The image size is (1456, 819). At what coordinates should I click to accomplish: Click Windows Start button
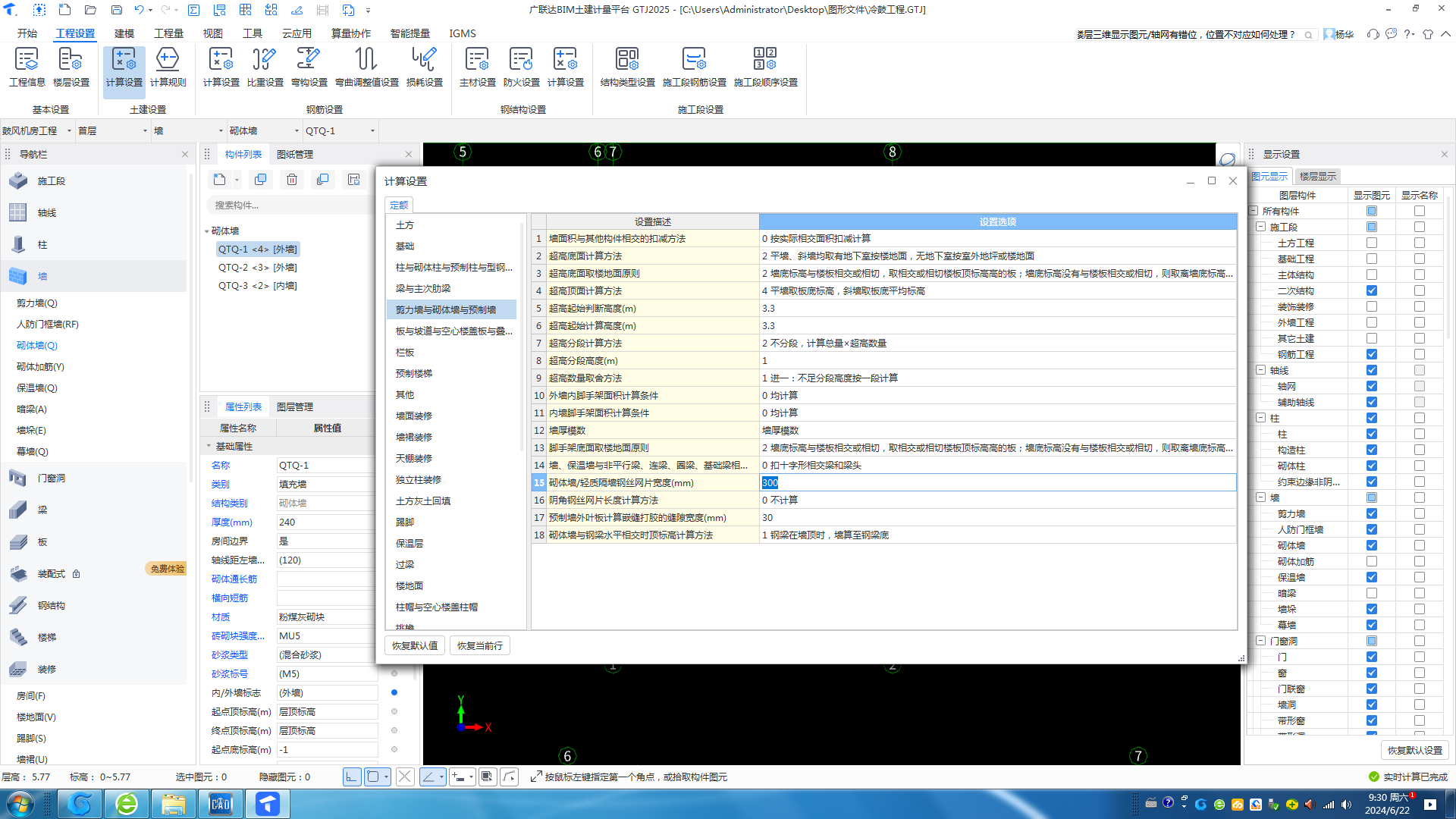click(20, 804)
